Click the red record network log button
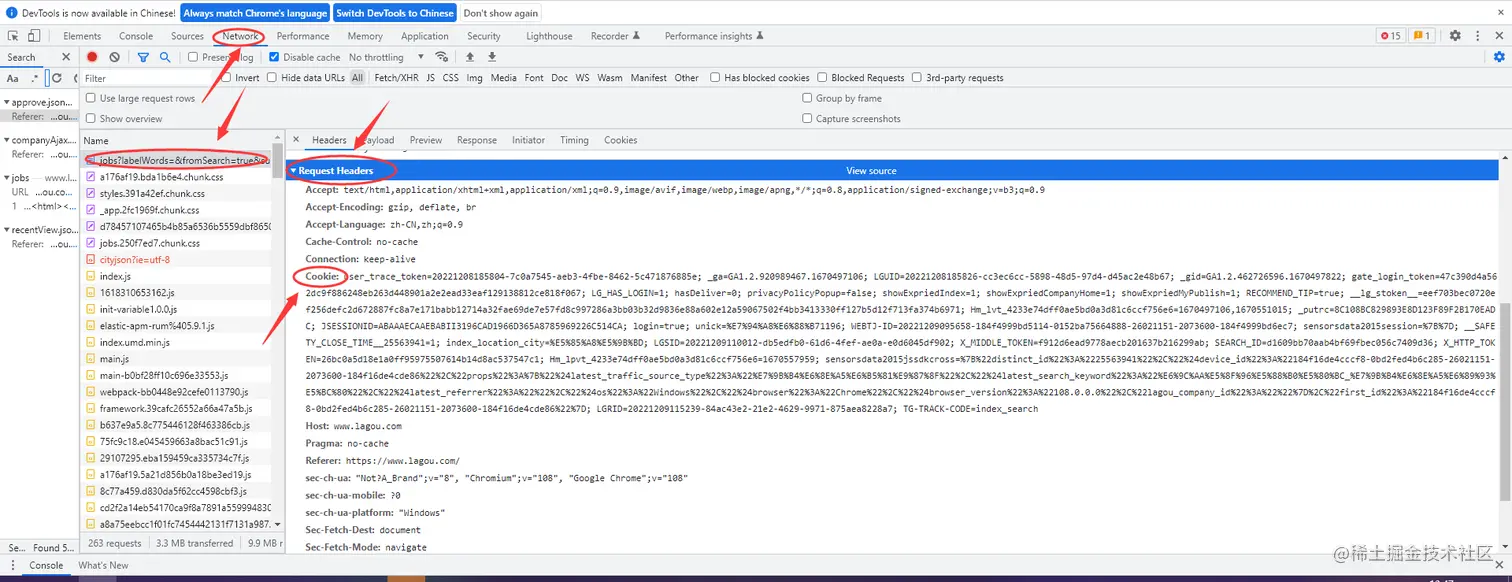1512x582 pixels. click(x=92, y=57)
